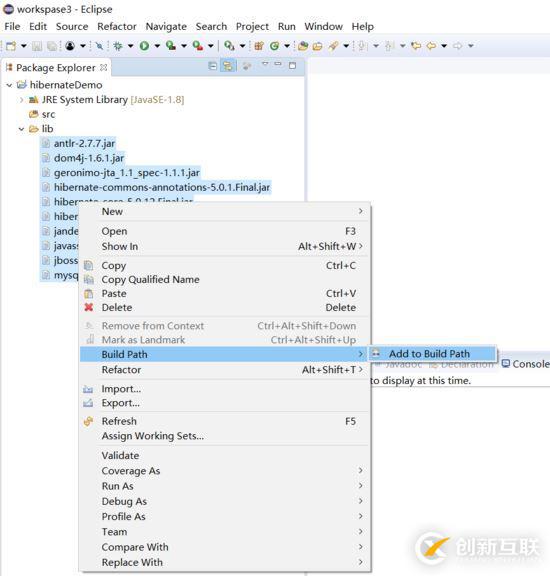The height and width of the screenshot is (576, 550).
Task: Open the Source menu
Action: point(72,26)
